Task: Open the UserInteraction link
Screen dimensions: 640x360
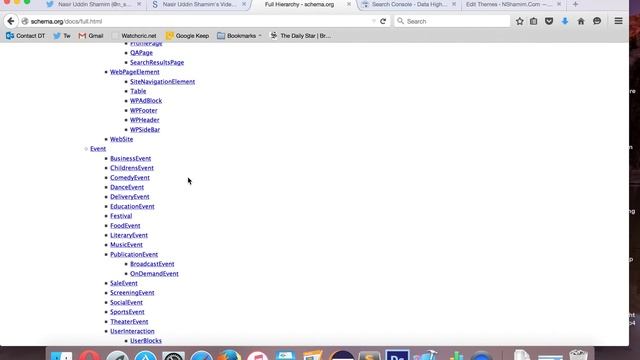Action: click(x=132, y=331)
